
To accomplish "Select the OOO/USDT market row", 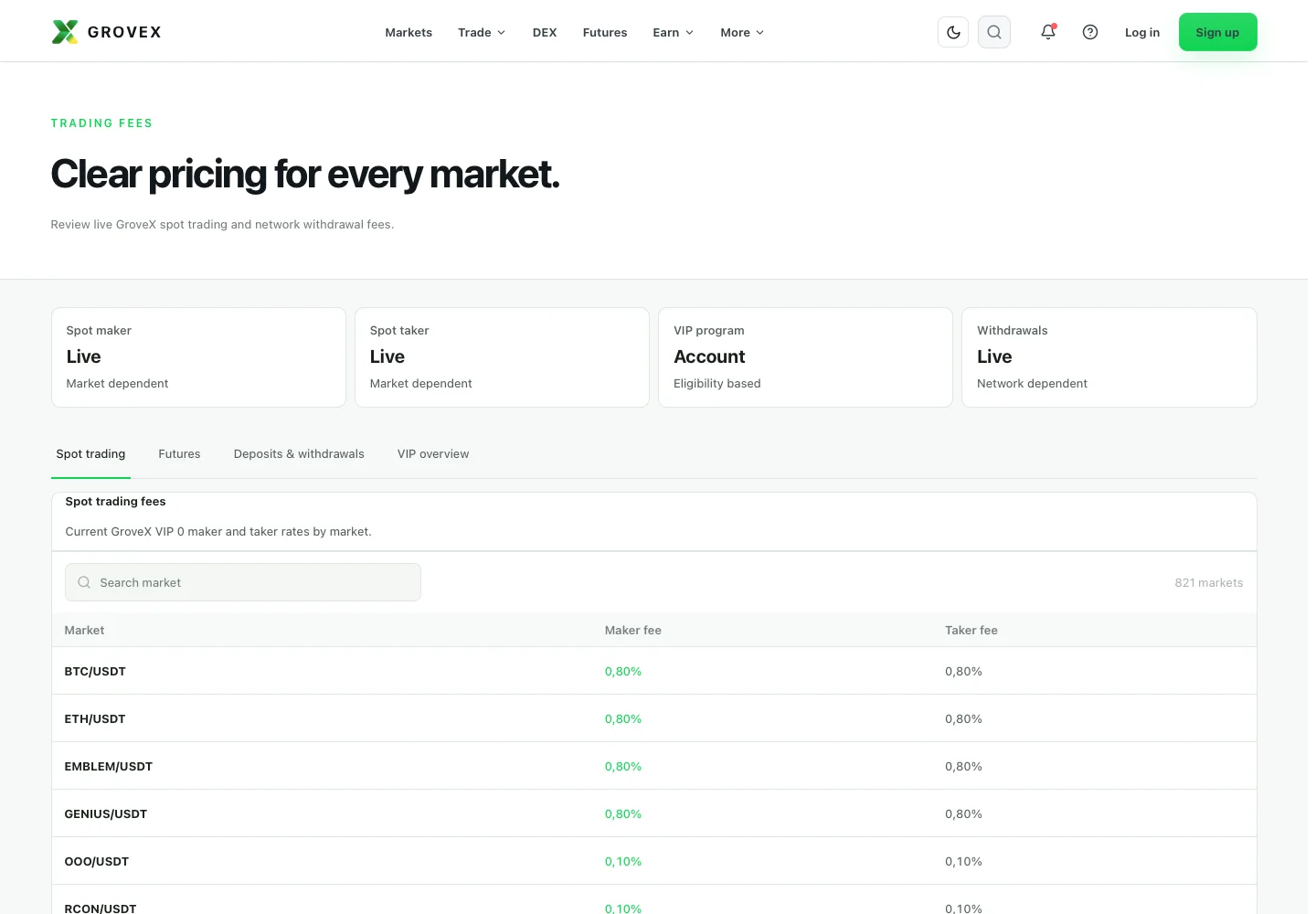I will coord(654,861).
